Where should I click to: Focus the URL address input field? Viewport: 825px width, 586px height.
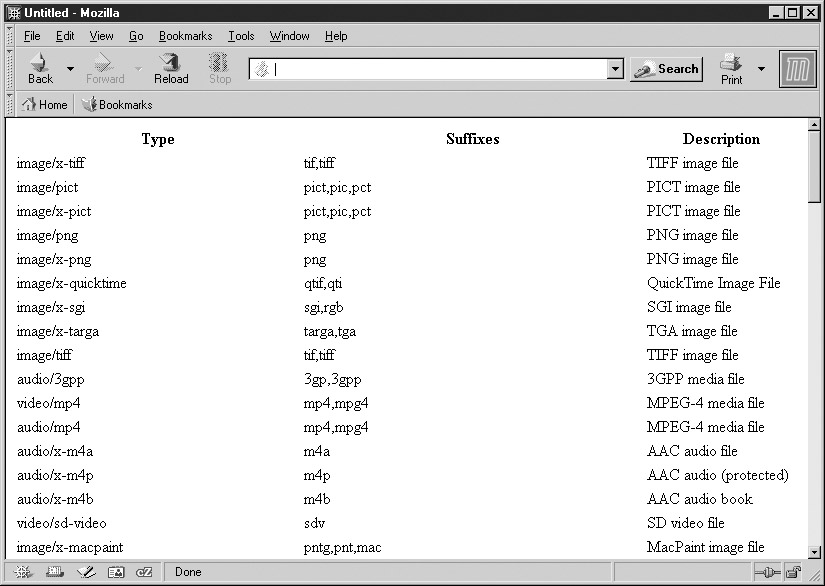point(438,69)
